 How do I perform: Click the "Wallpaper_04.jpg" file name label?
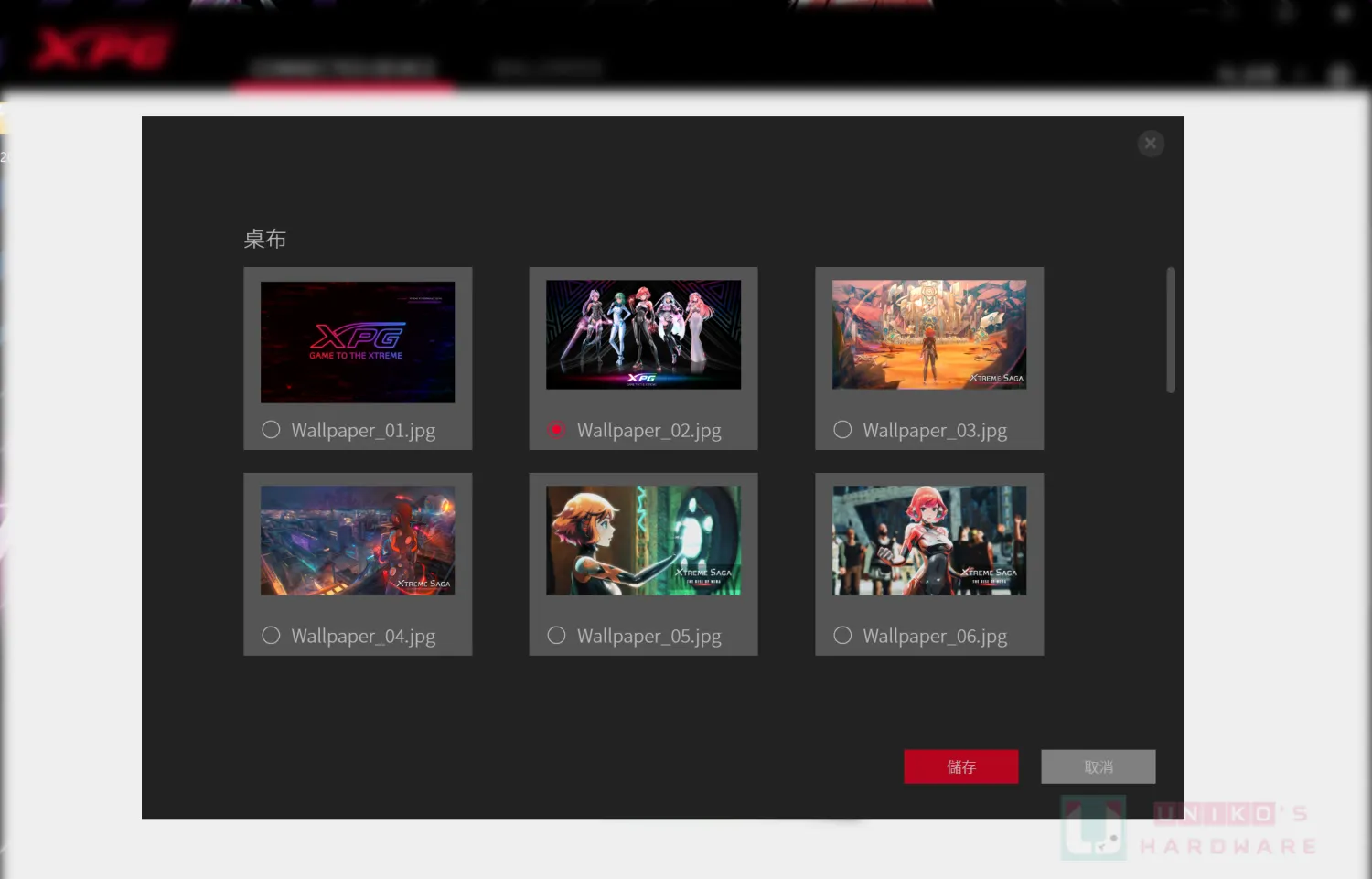coord(363,637)
